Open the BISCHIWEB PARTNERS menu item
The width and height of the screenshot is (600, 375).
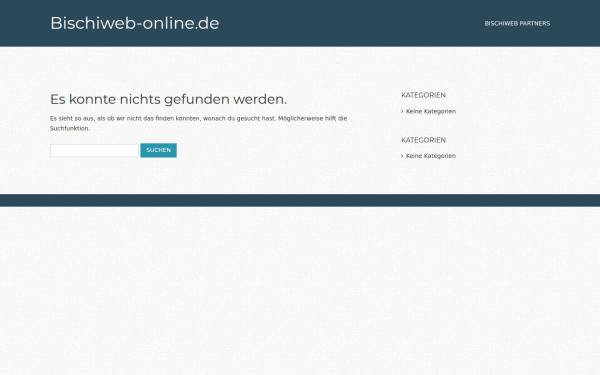(x=517, y=24)
